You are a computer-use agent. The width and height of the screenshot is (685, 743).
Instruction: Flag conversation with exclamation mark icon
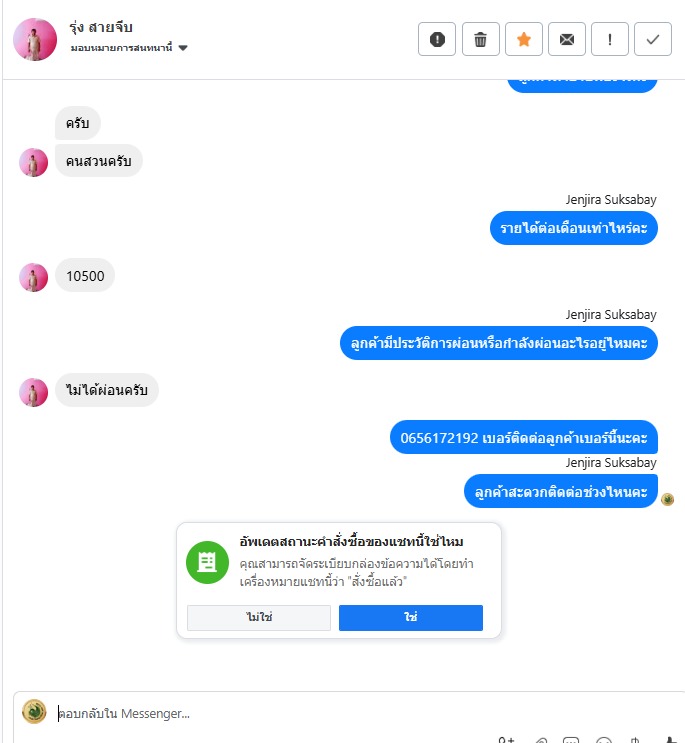point(610,39)
